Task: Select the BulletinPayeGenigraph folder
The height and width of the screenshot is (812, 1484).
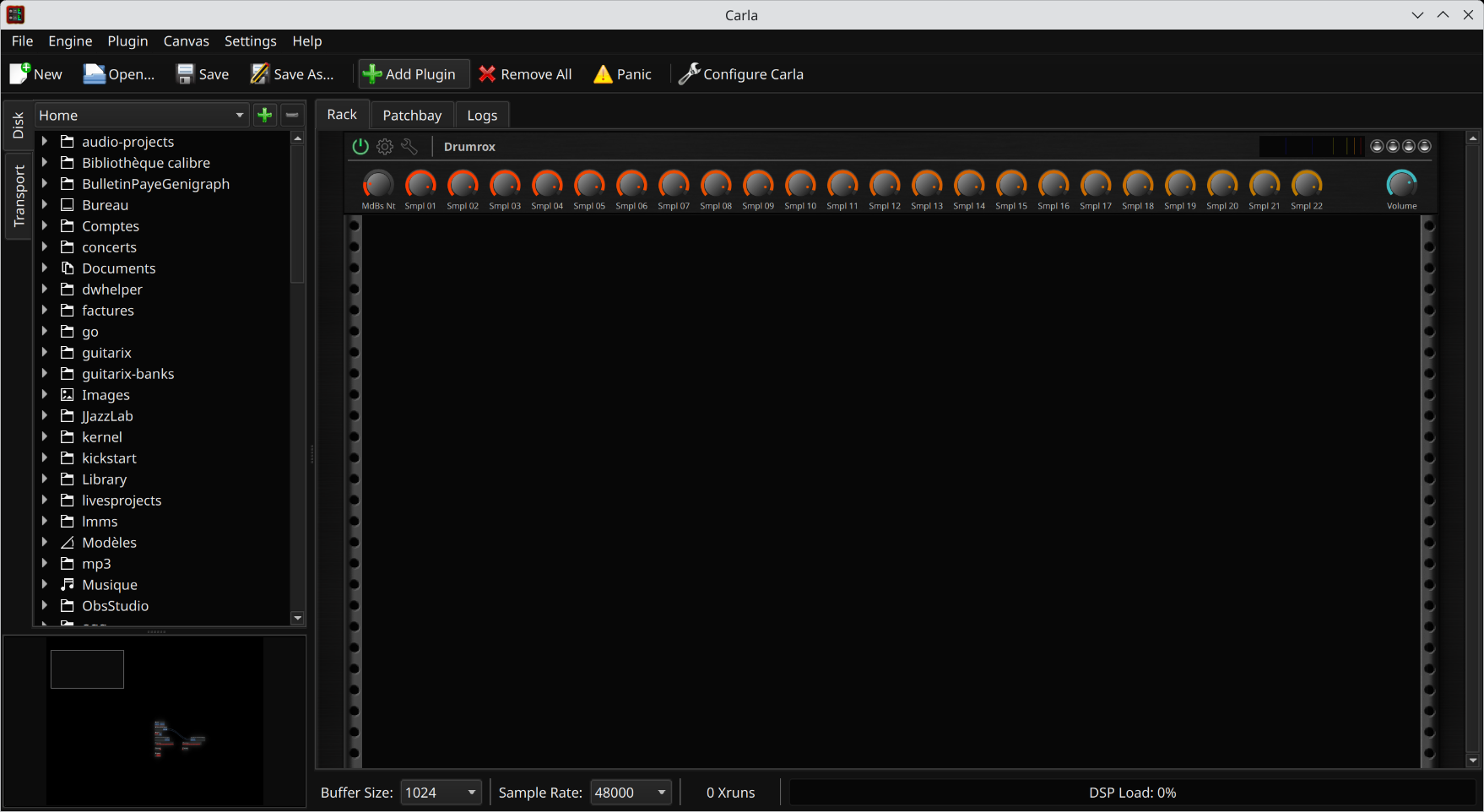Action: (155, 184)
